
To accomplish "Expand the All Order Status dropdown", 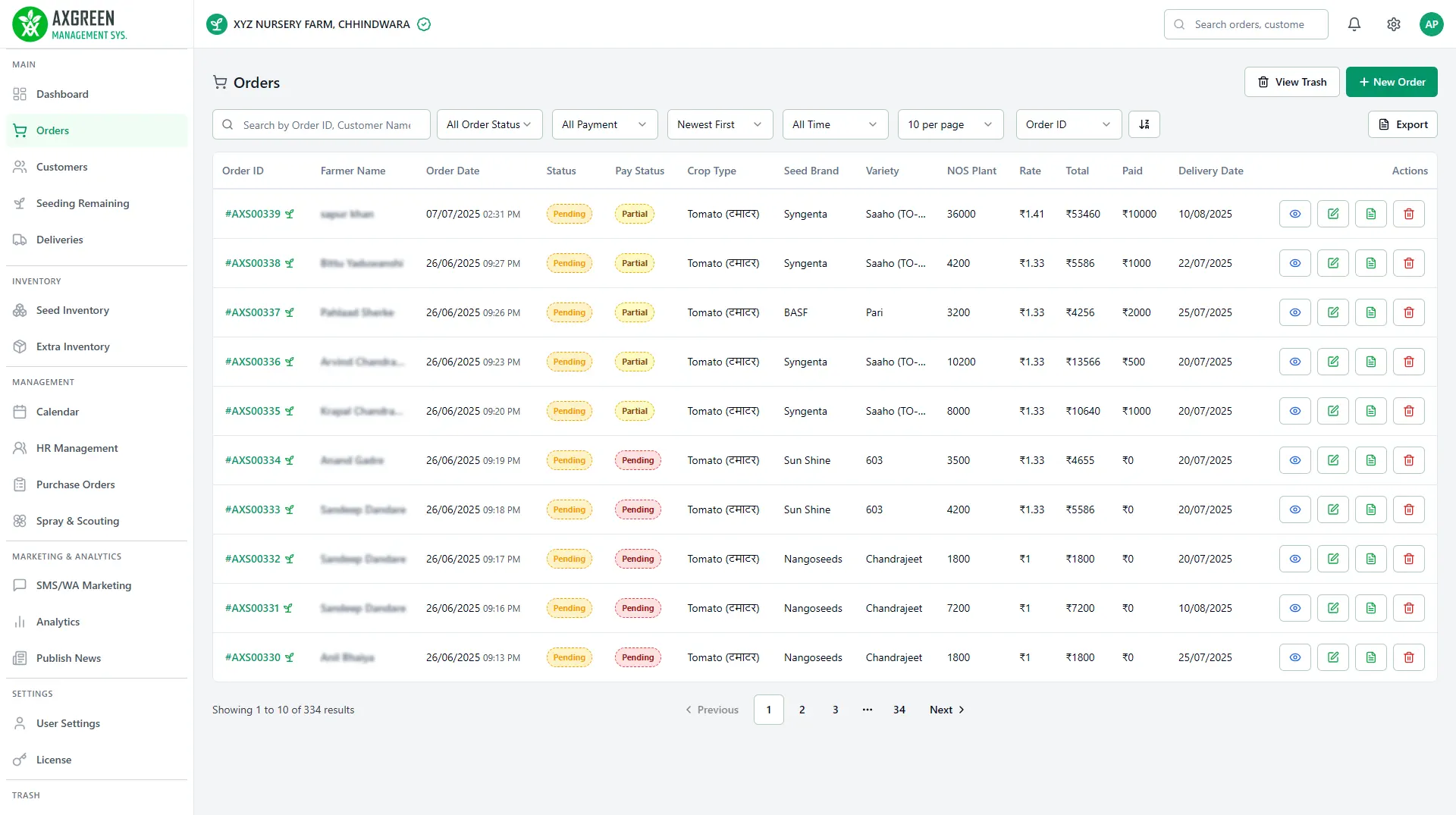I will point(489,124).
